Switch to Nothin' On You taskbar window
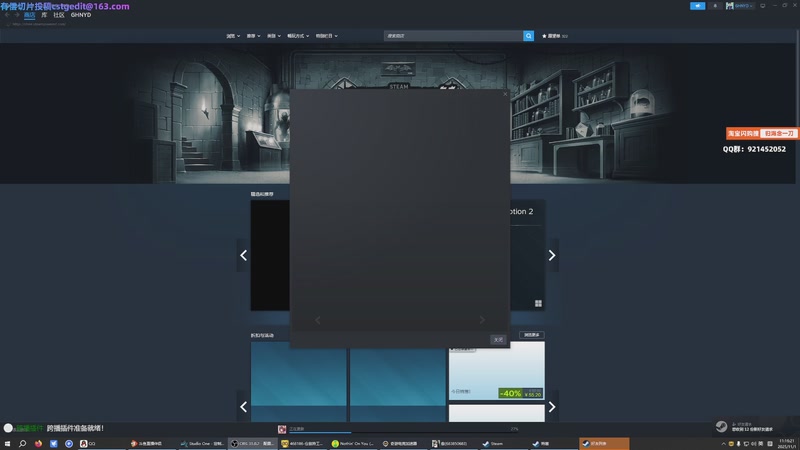Screen dimensions: 800x450 coord(352,444)
